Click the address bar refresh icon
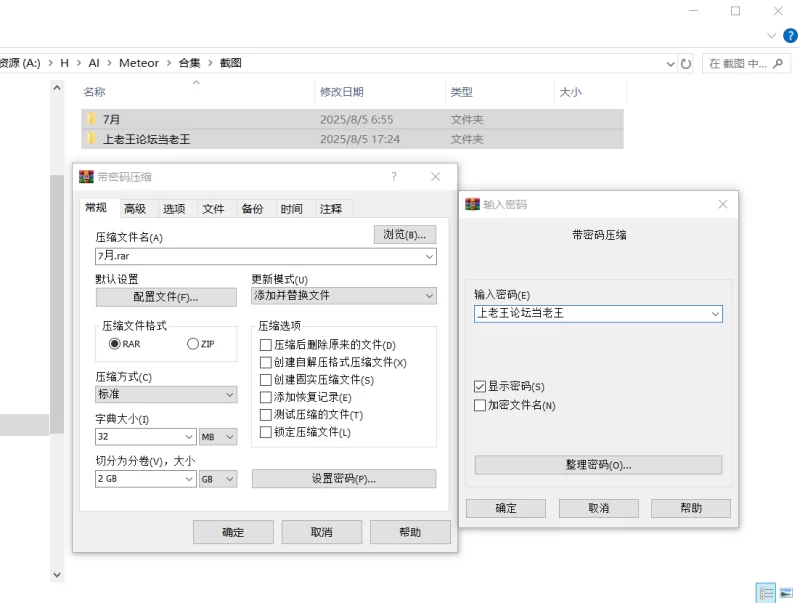 tap(686, 63)
